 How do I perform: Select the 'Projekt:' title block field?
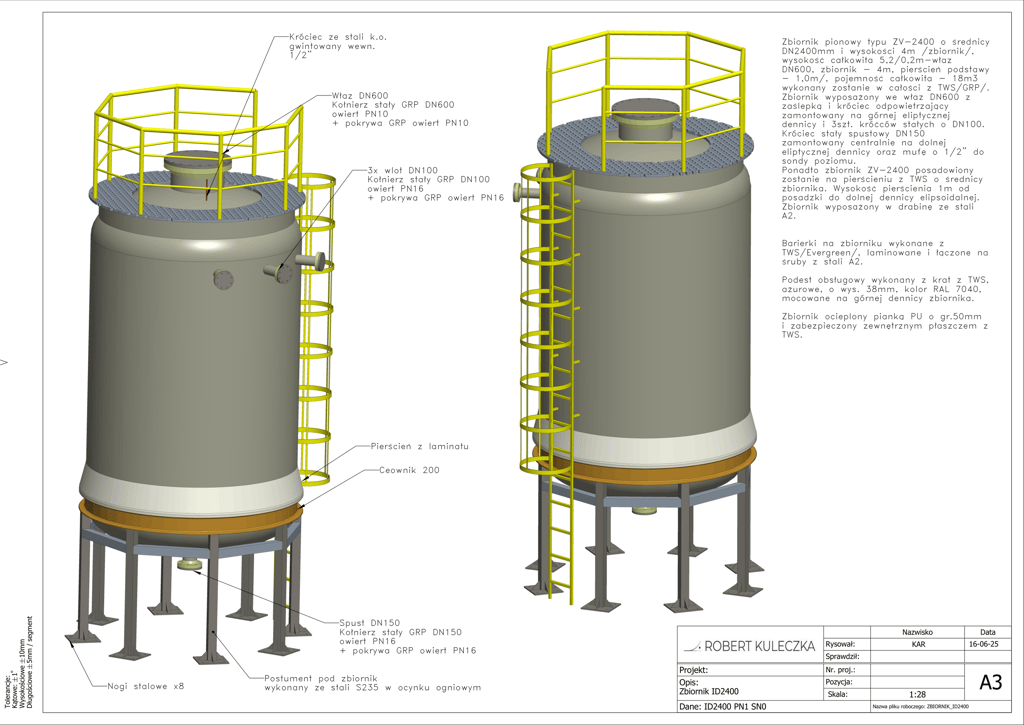click(750, 669)
